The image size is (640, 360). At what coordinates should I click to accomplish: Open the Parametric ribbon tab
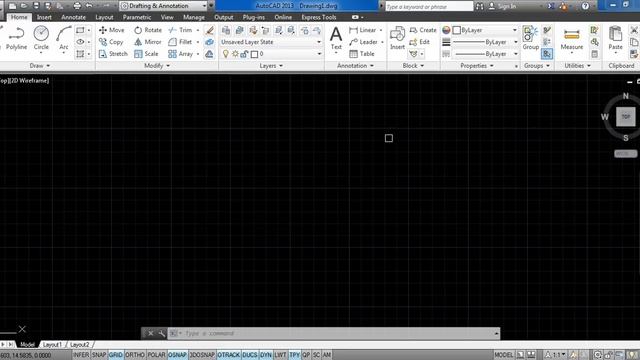(x=137, y=17)
